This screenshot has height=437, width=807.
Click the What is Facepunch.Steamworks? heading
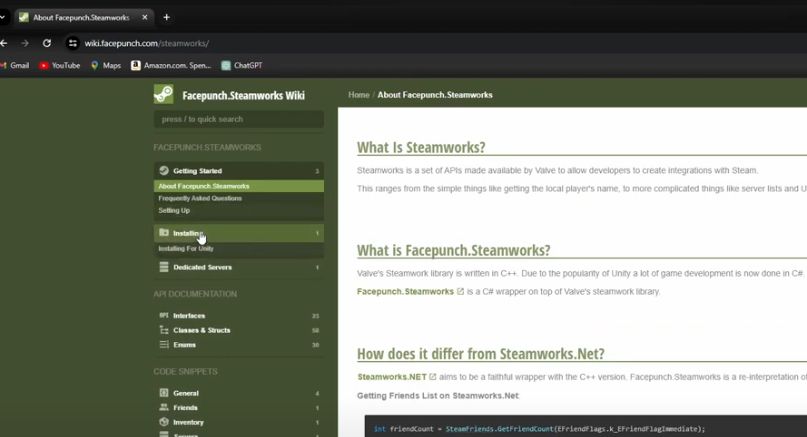(453, 250)
